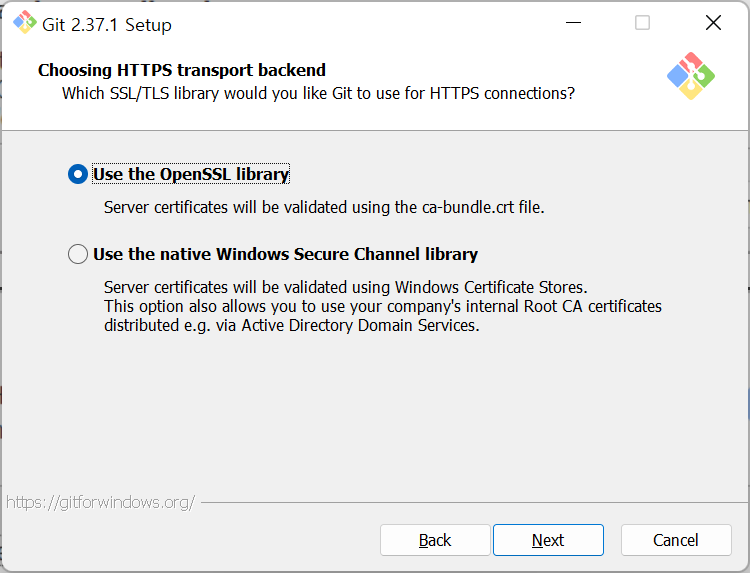Click the SSL/TLS library question subtitle
Viewport: 750px width, 573px height.
tap(318, 93)
